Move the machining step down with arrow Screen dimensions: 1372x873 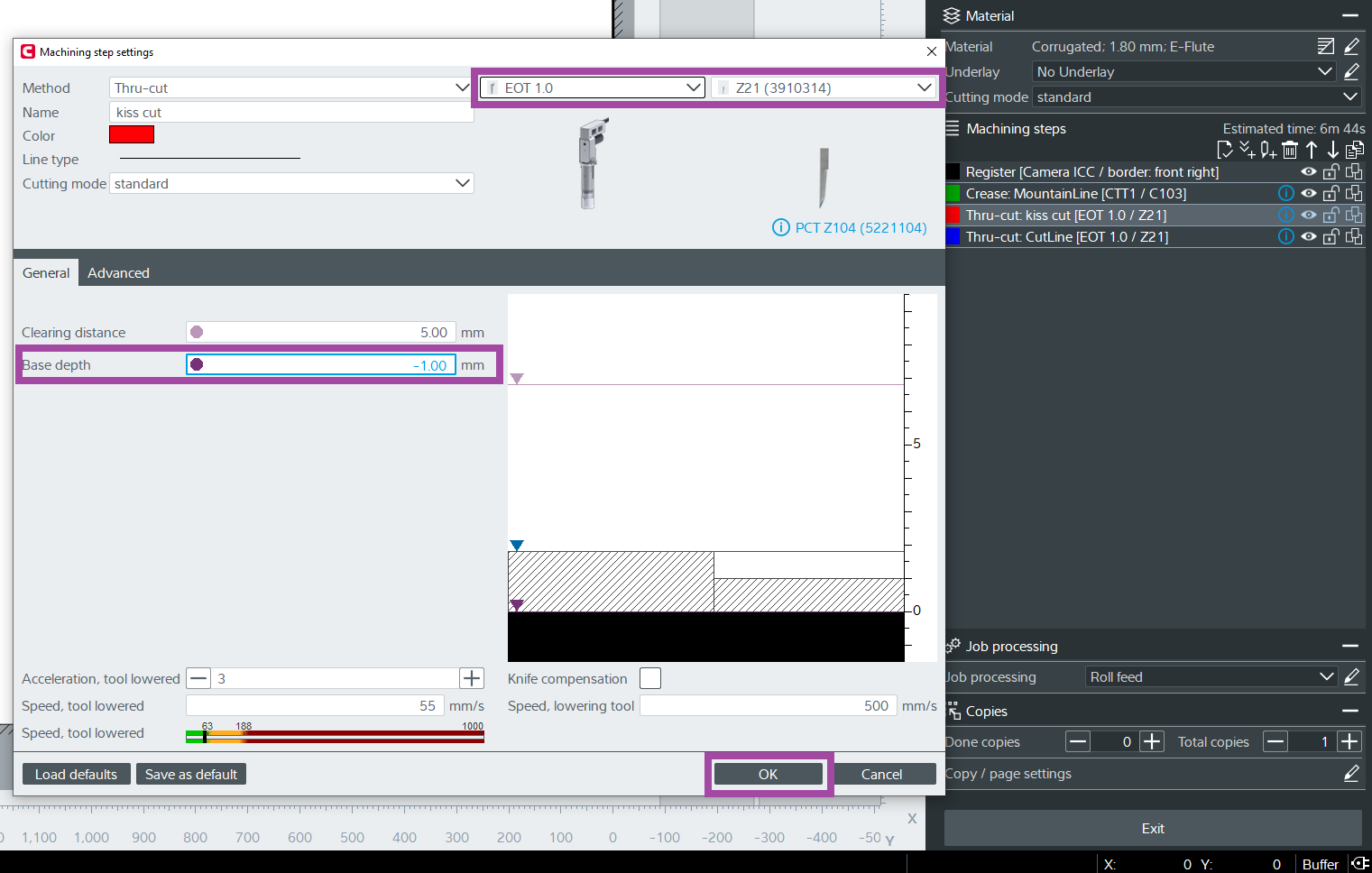(x=1332, y=150)
